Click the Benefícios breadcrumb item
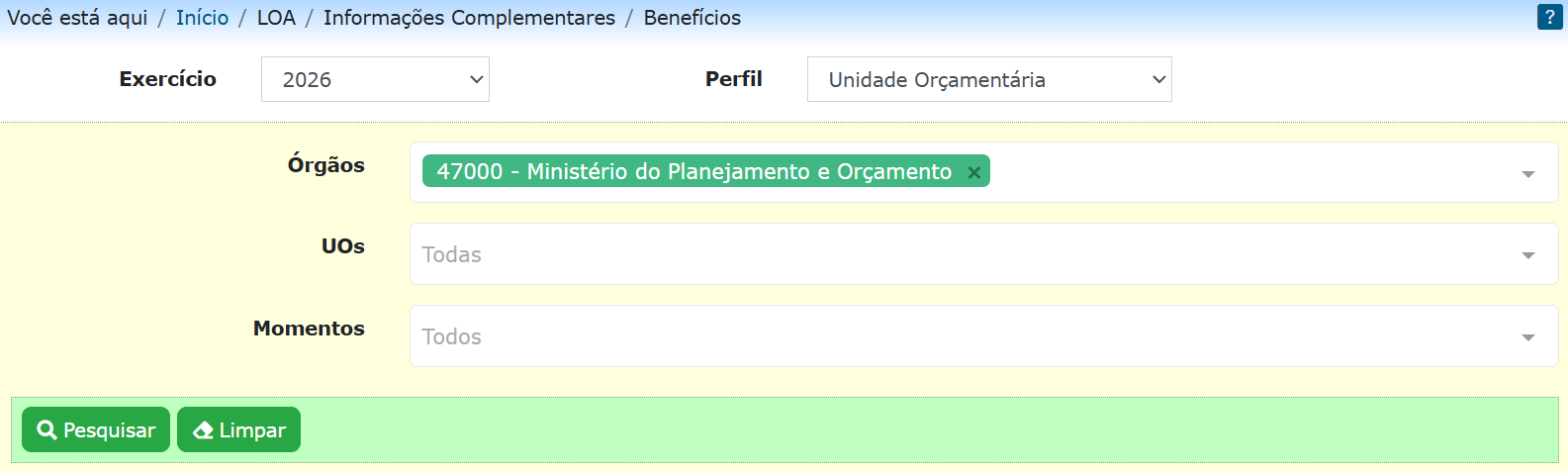The height and width of the screenshot is (473, 1568). click(692, 18)
